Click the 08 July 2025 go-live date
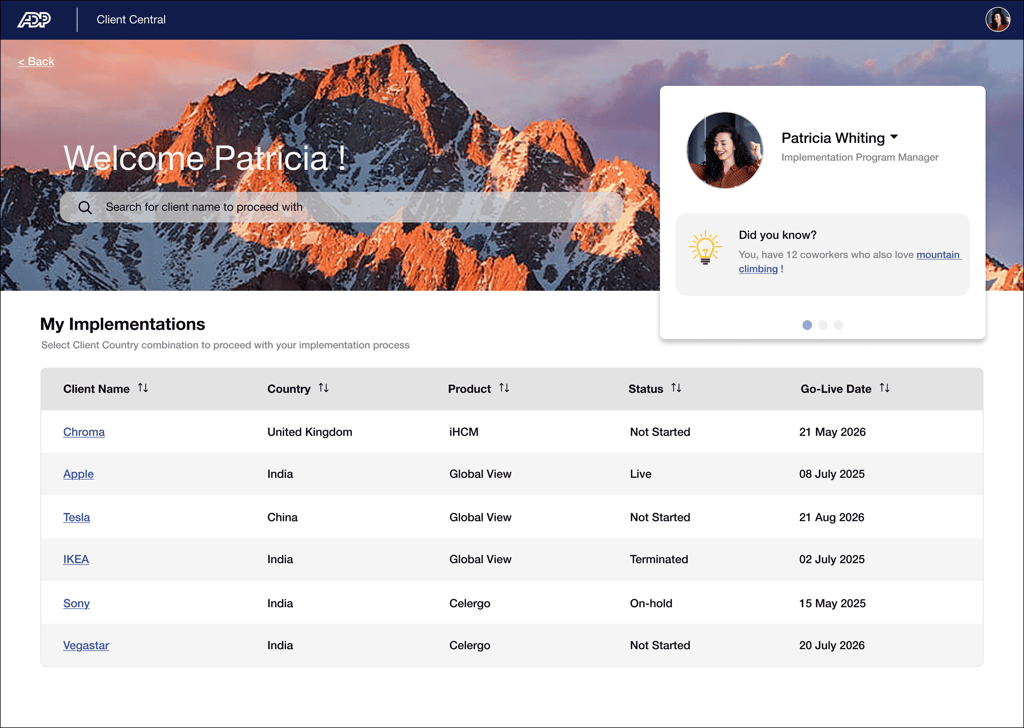Screen dimensions: 1024x728 click(832, 474)
